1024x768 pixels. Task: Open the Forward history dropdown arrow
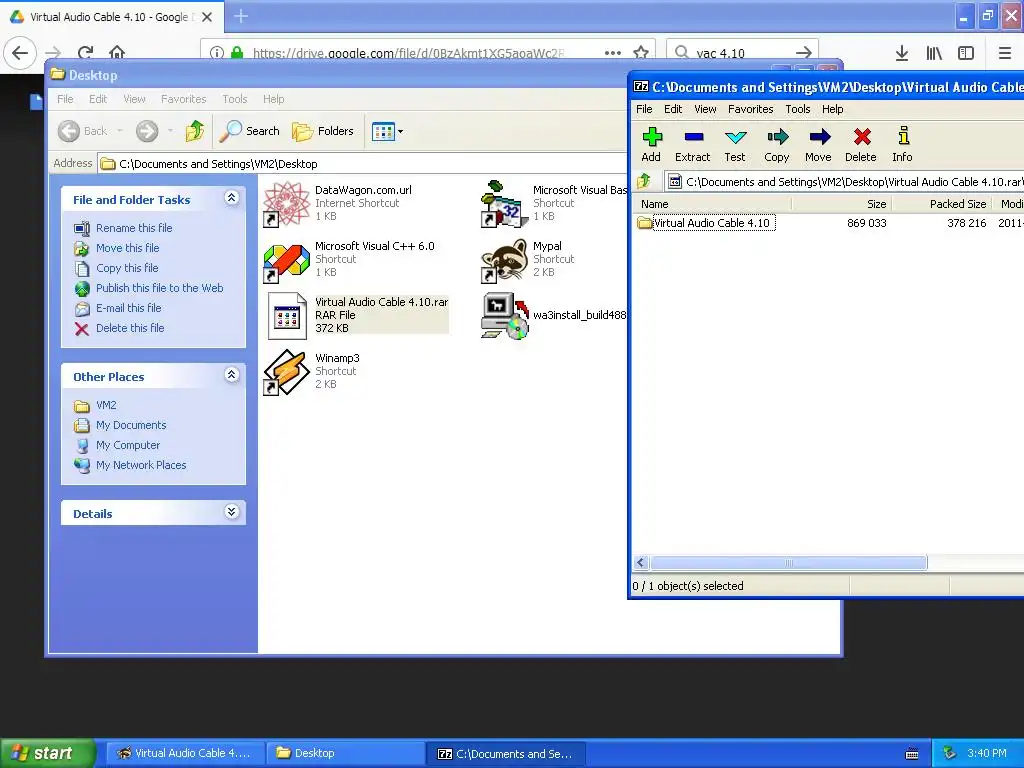coord(170,131)
